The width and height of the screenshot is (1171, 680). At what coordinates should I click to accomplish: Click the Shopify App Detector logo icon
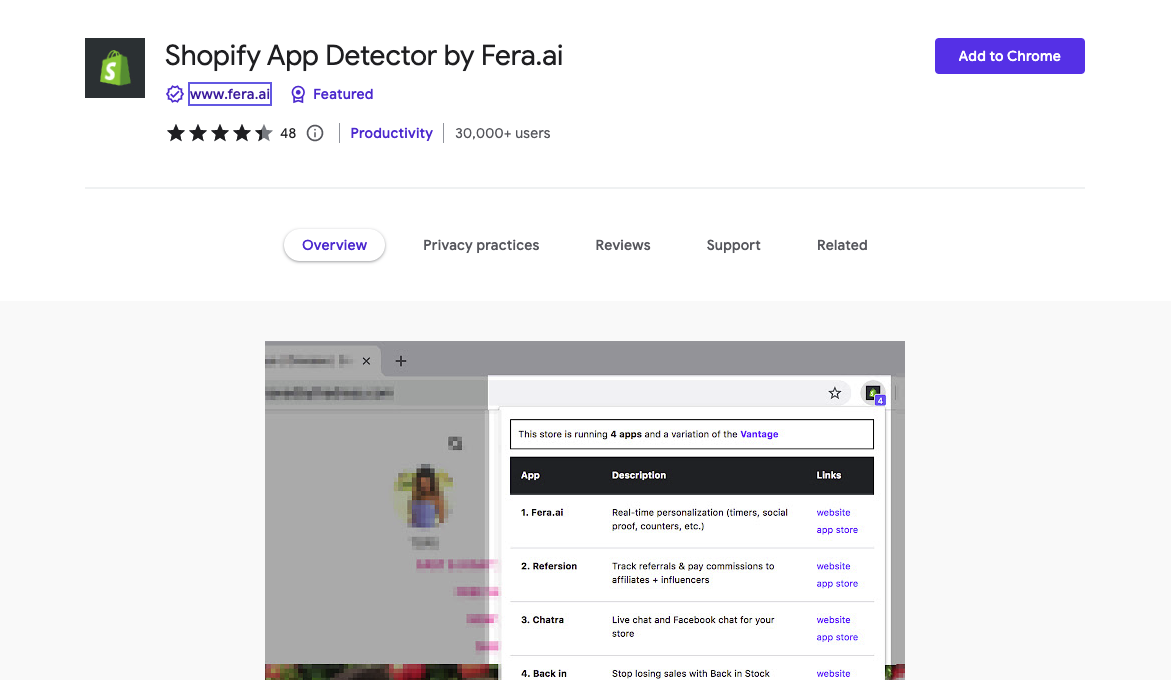115,68
